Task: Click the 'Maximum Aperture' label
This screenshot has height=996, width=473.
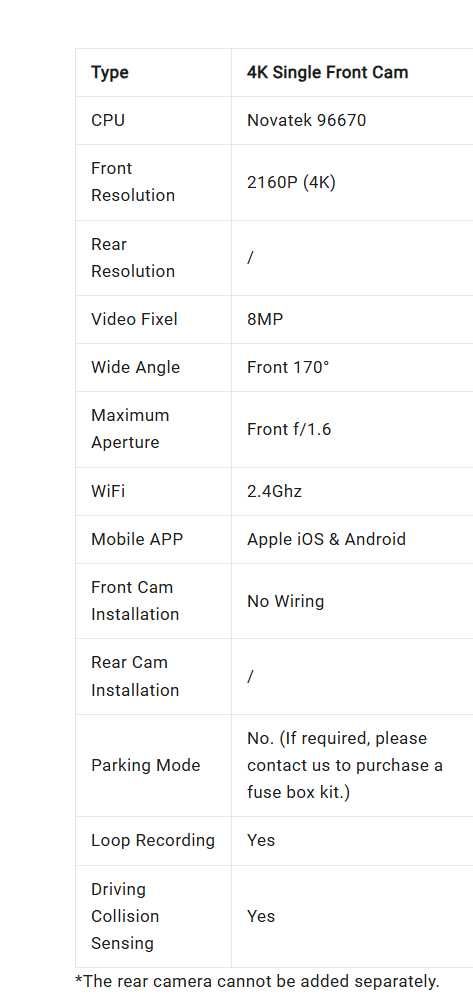Action: tap(130, 429)
